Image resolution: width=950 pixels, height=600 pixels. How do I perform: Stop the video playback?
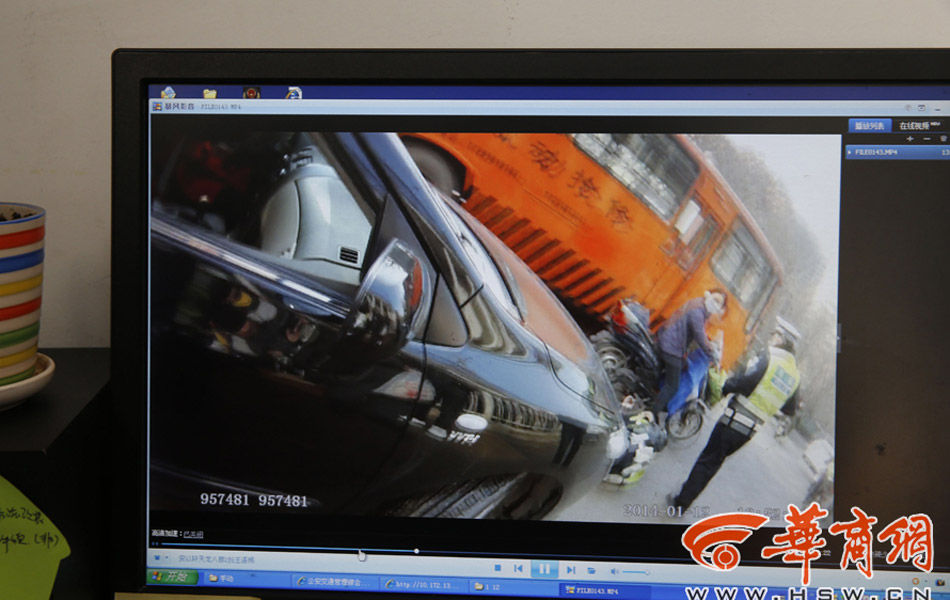[x=497, y=568]
